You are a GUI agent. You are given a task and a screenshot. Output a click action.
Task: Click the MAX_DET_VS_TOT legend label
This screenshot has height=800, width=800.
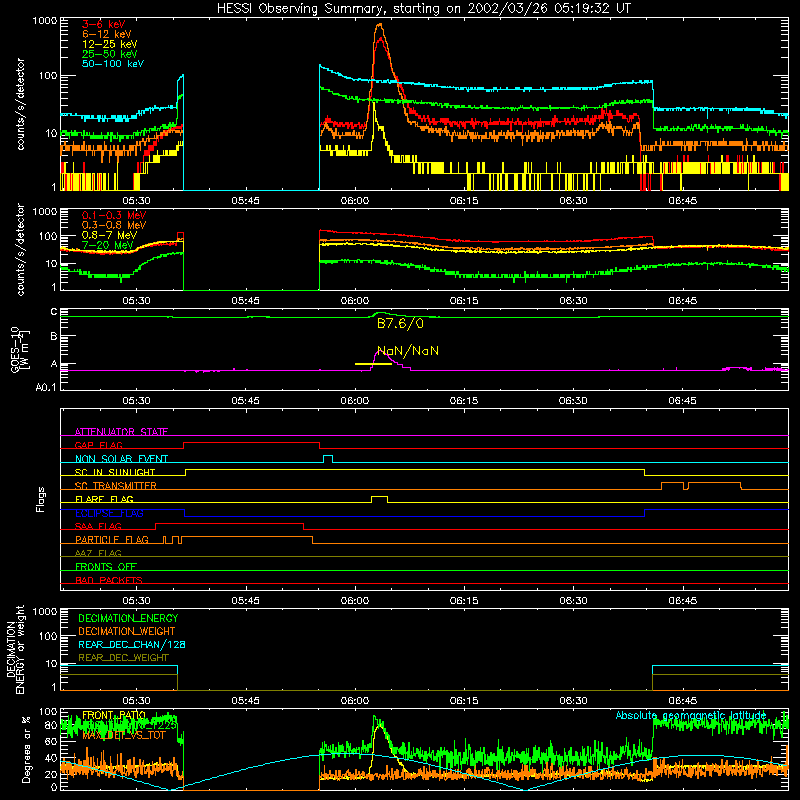[x=124, y=735]
